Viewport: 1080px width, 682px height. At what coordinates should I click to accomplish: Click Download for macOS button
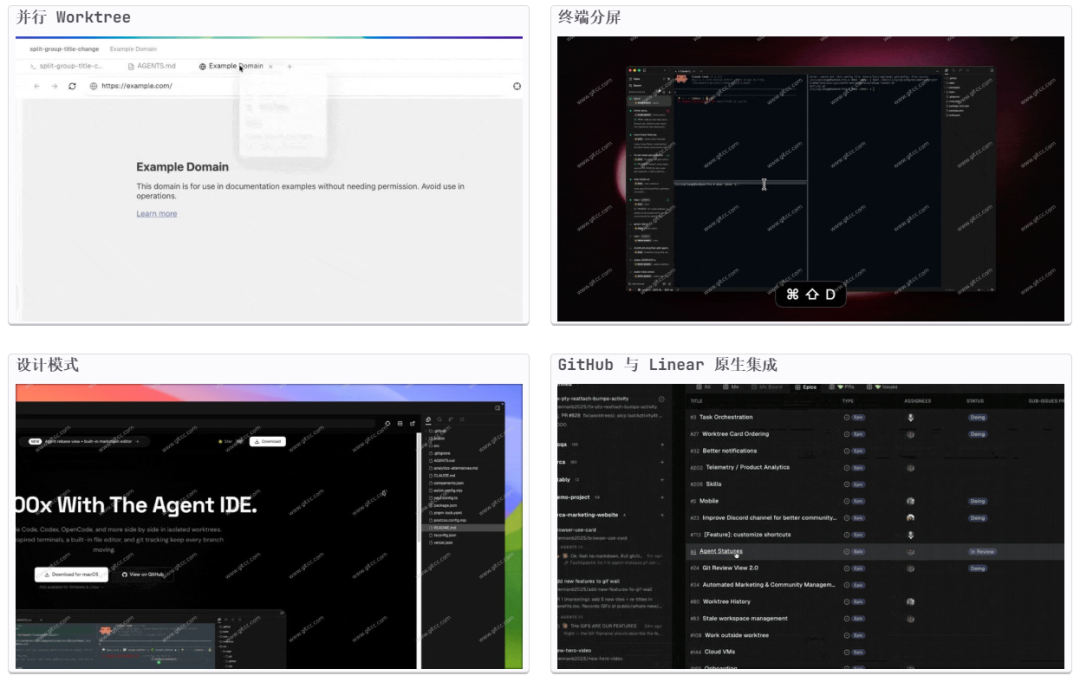(x=72, y=574)
